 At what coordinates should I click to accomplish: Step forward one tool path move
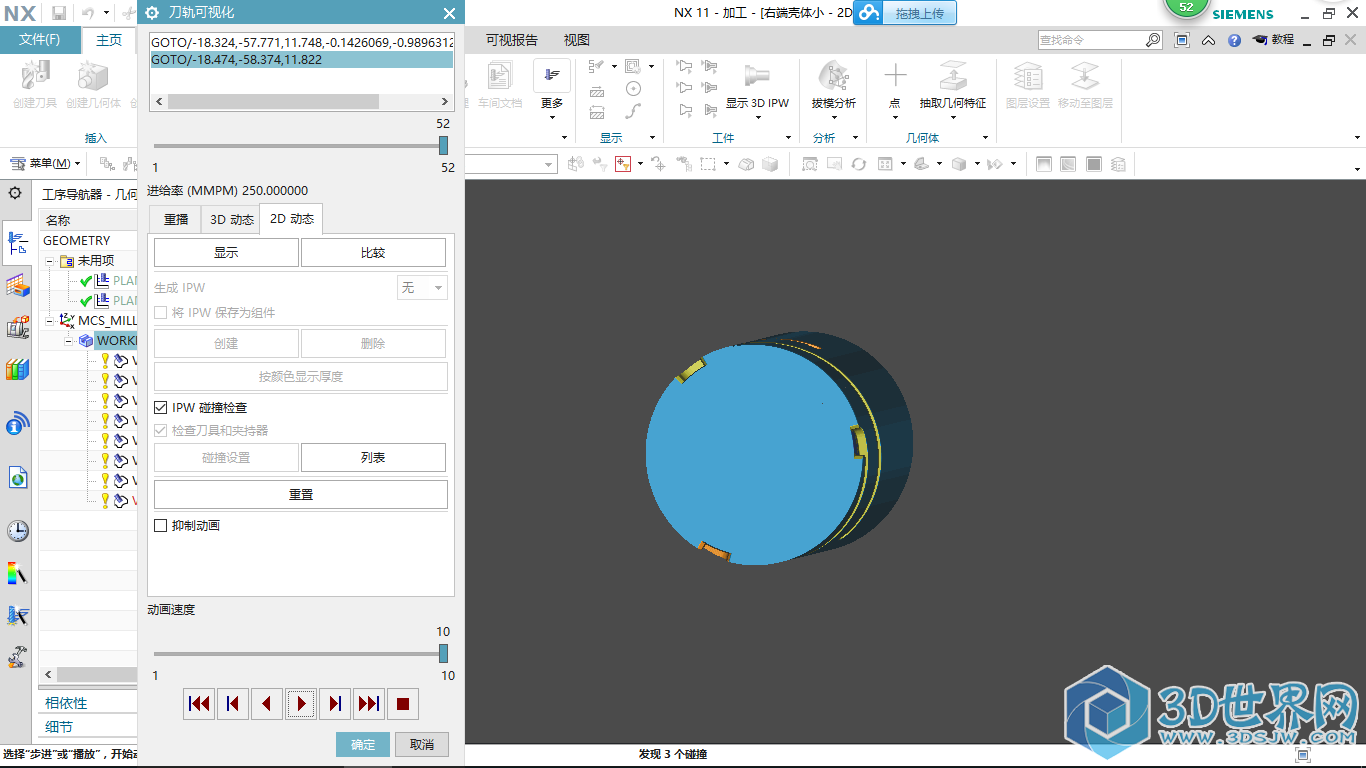335,704
